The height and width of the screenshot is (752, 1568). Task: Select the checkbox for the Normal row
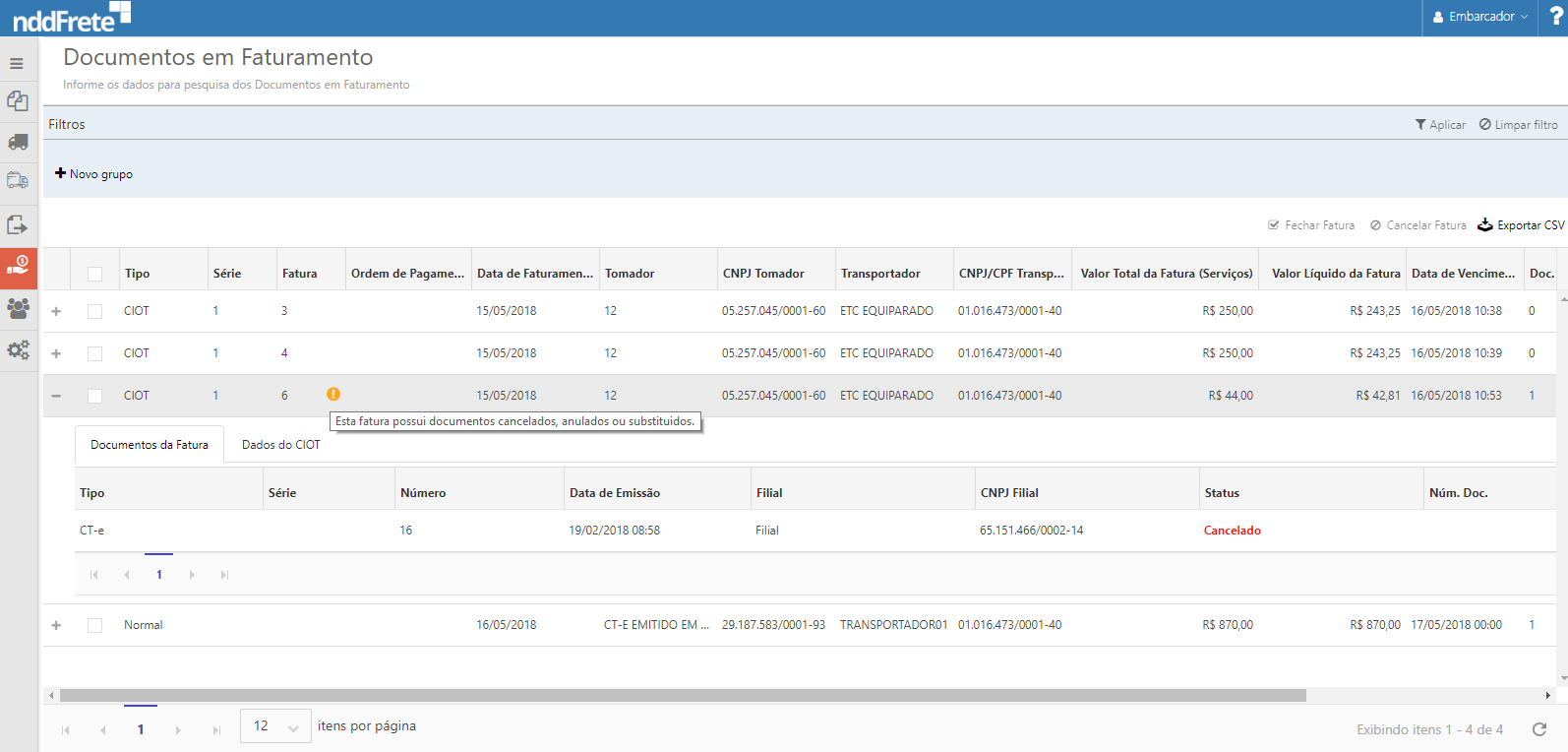[x=95, y=625]
